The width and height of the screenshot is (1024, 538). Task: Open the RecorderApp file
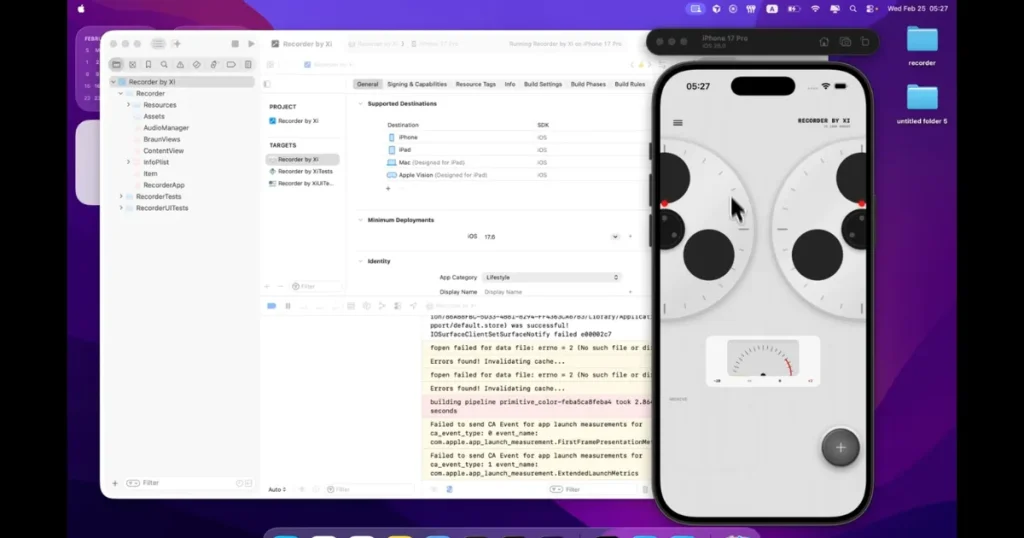tap(164, 185)
